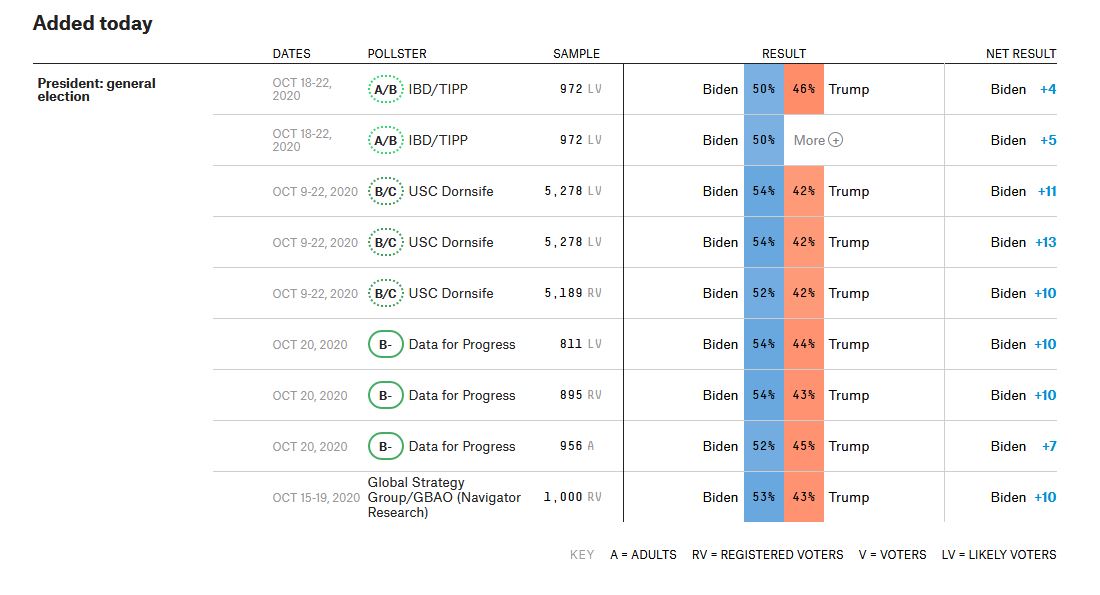The image size is (1100, 595).
Task: Click the B/C badge on the 5,189 RV row
Action: point(385,293)
